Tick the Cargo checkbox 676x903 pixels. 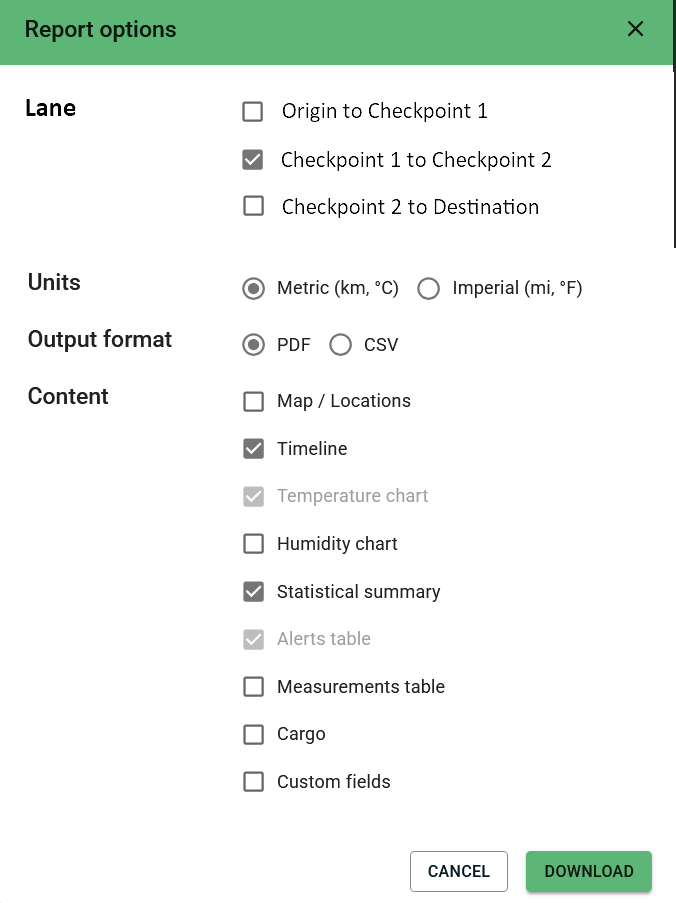click(x=254, y=734)
